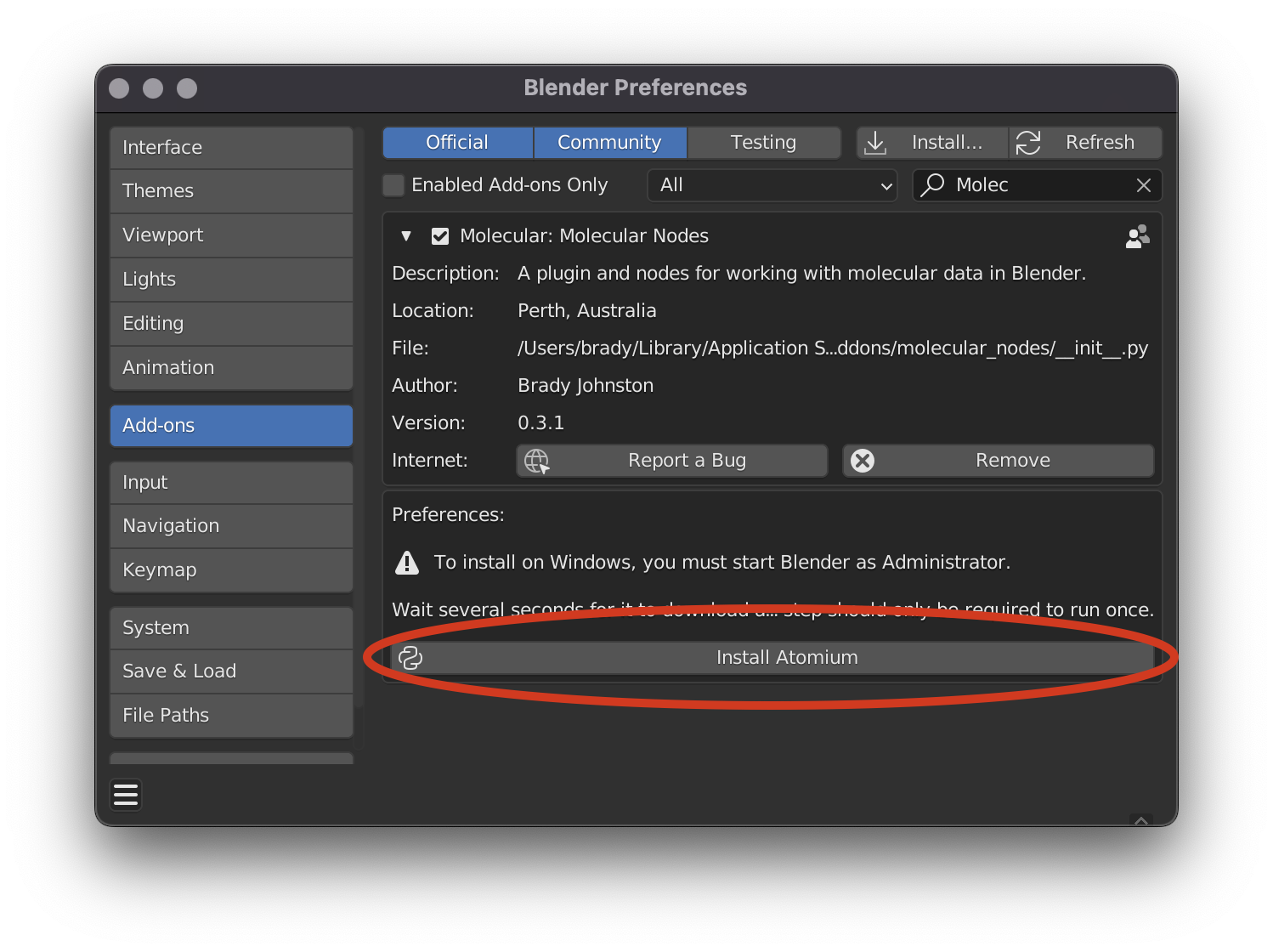Open the Lights preferences section
Viewport: 1273px width, 952px height.
pyautogui.click(x=231, y=280)
